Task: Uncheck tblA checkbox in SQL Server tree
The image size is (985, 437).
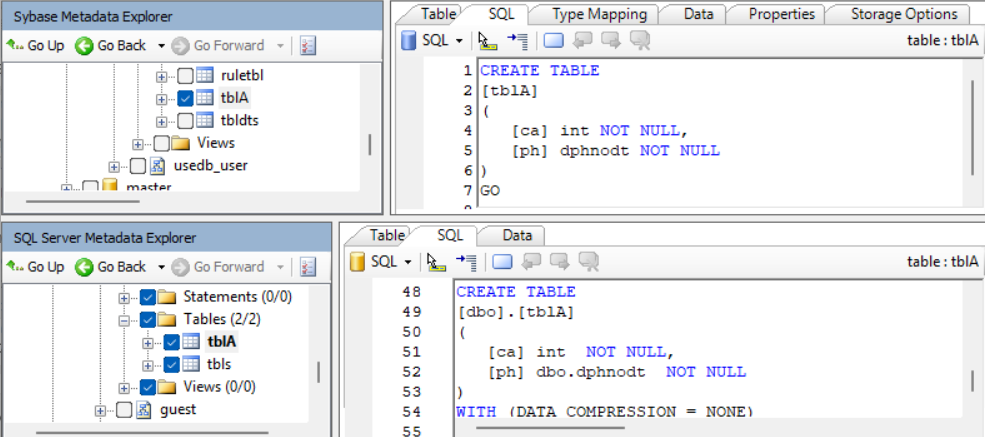Action: pyautogui.click(x=171, y=342)
